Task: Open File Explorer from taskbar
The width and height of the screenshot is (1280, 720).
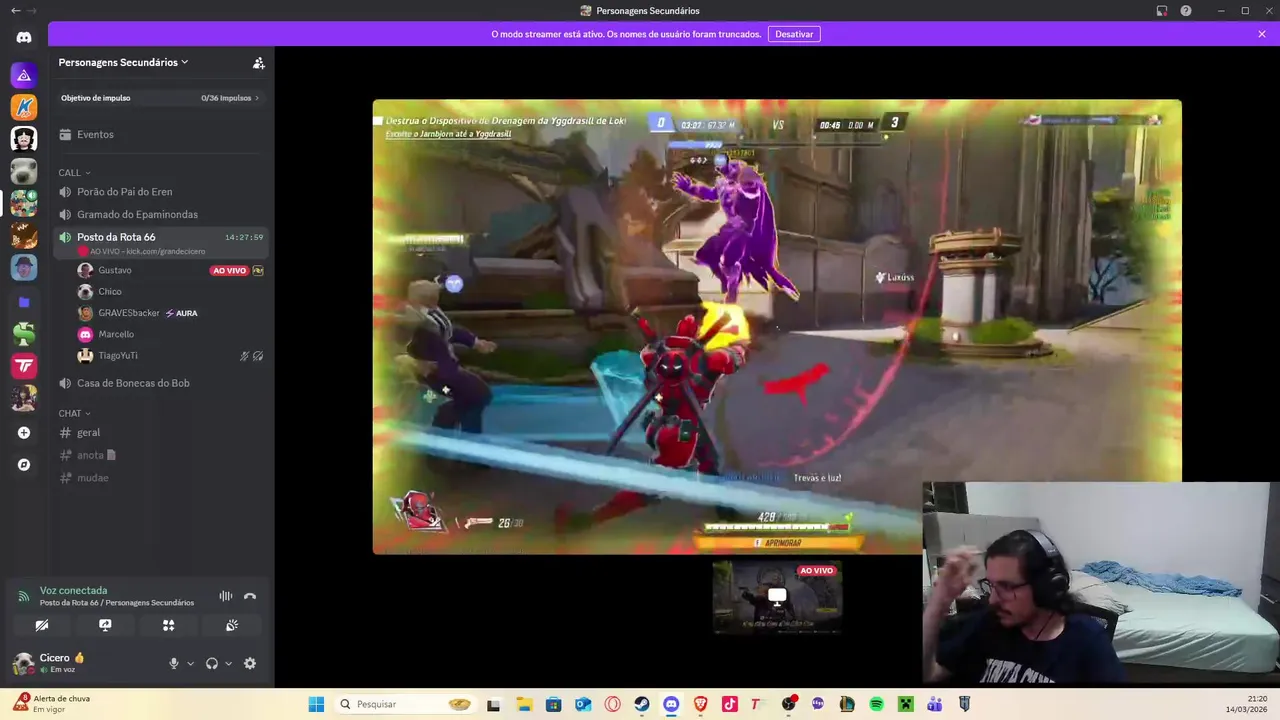Action: click(524, 704)
